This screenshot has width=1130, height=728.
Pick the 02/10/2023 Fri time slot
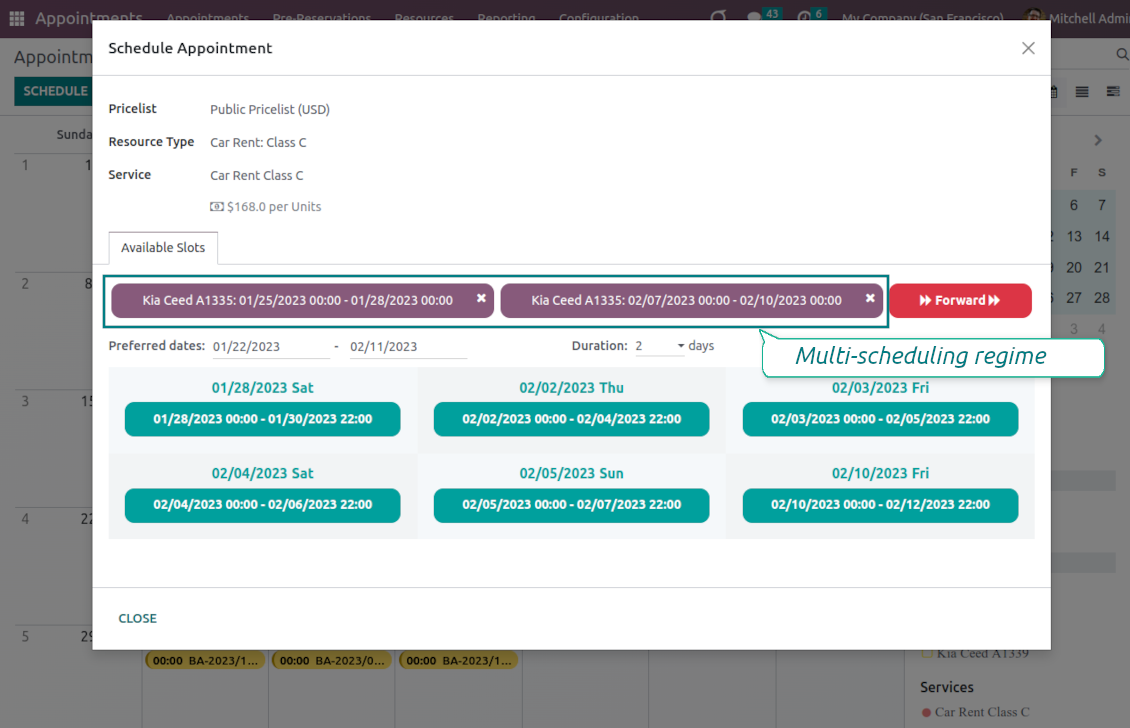pyautogui.click(x=880, y=505)
